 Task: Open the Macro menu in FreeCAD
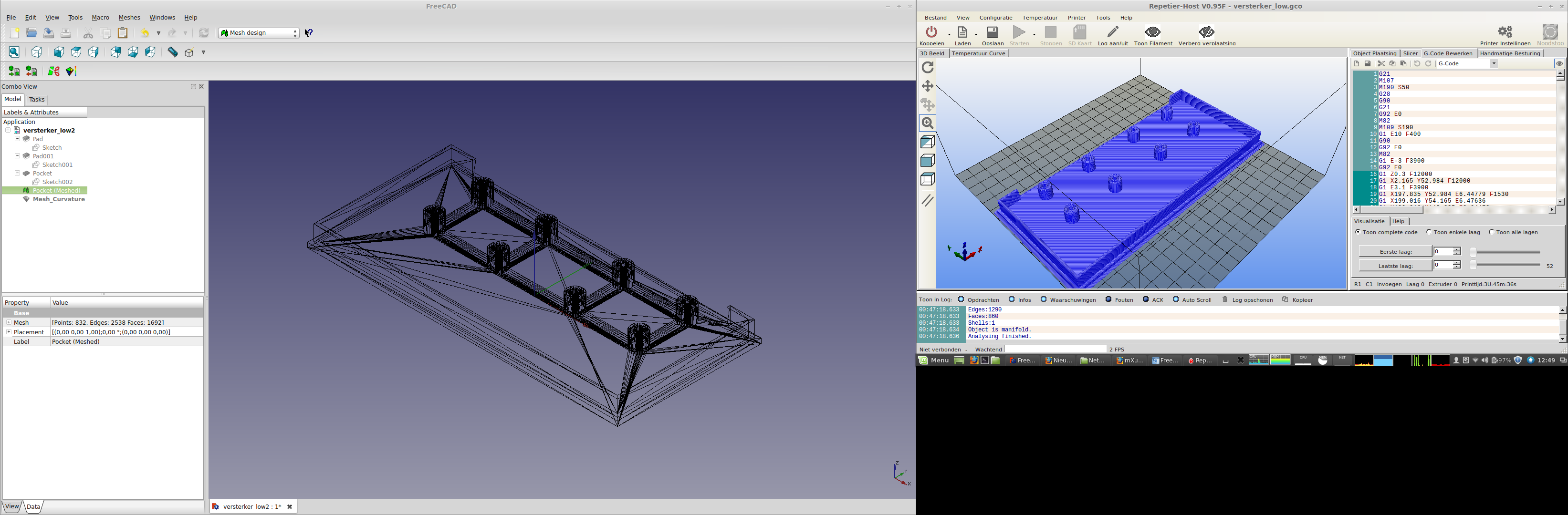tap(100, 18)
